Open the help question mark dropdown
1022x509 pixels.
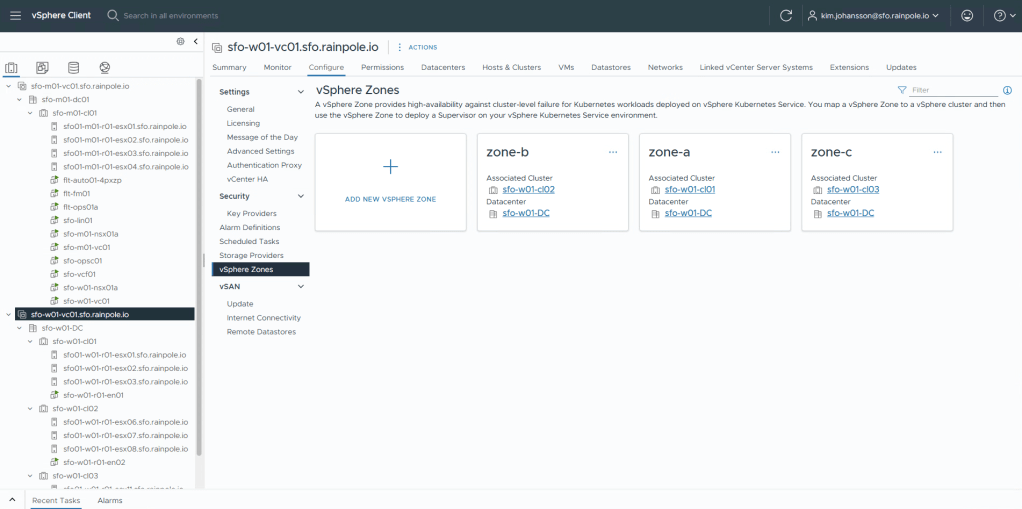(x=1000, y=16)
